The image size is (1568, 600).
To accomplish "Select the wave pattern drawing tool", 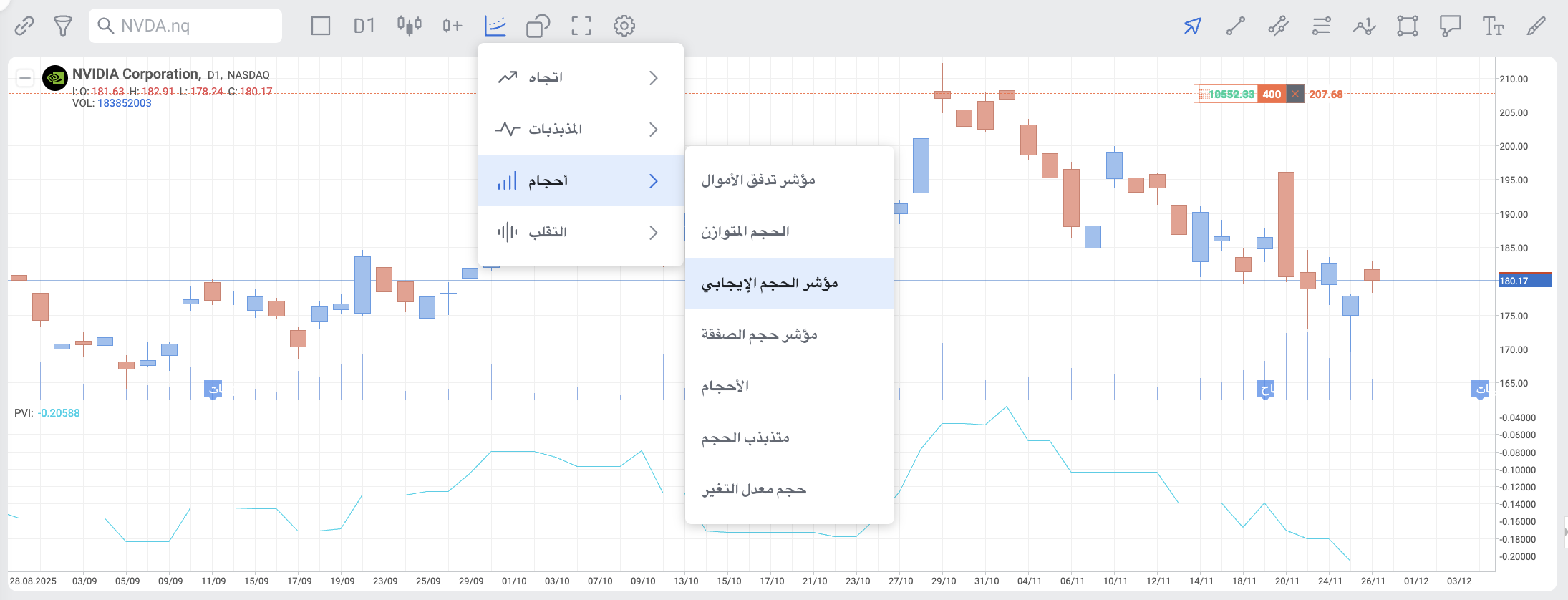I will [1365, 26].
